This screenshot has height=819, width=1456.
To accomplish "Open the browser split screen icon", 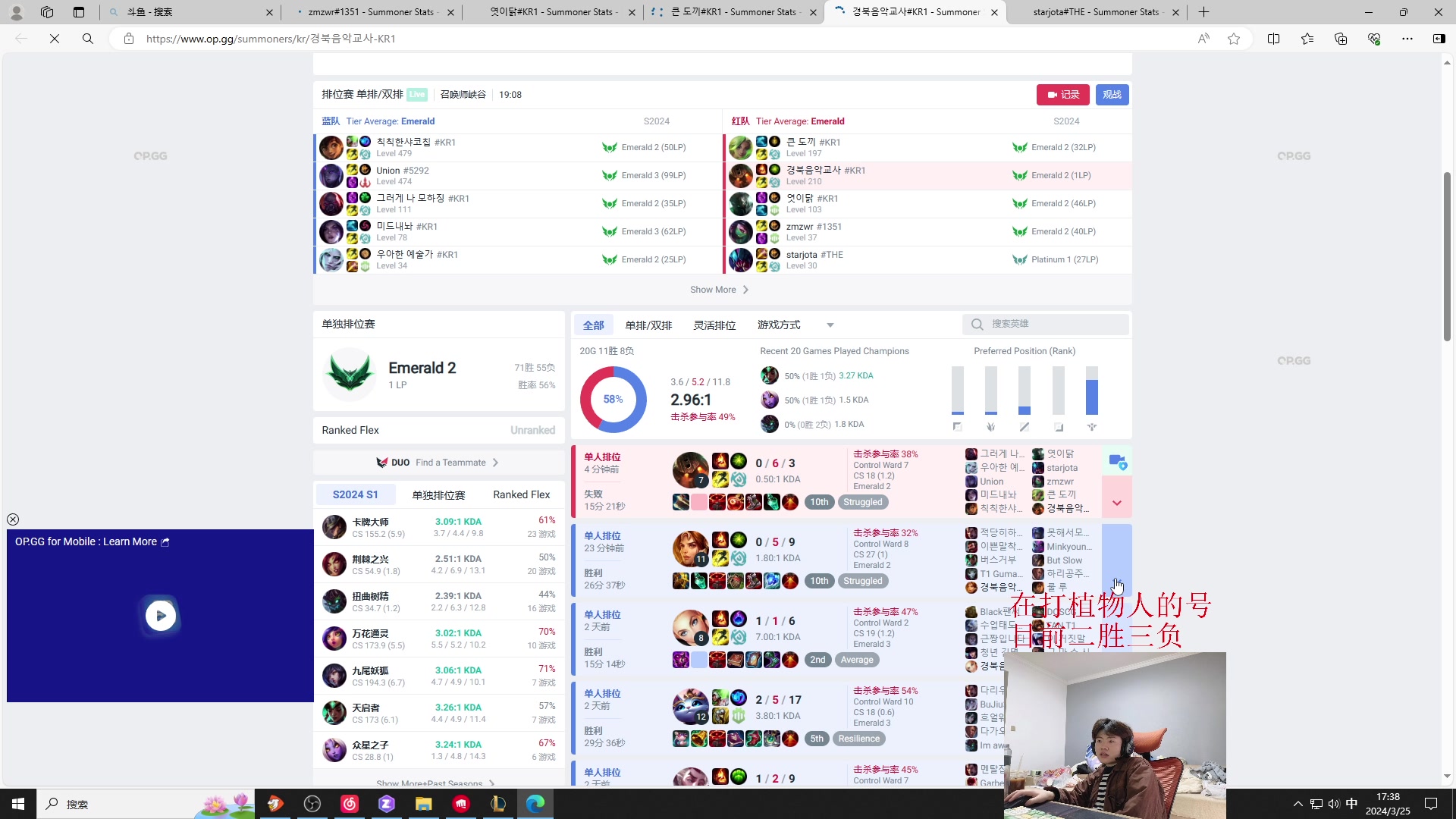I will tap(1273, 39).
